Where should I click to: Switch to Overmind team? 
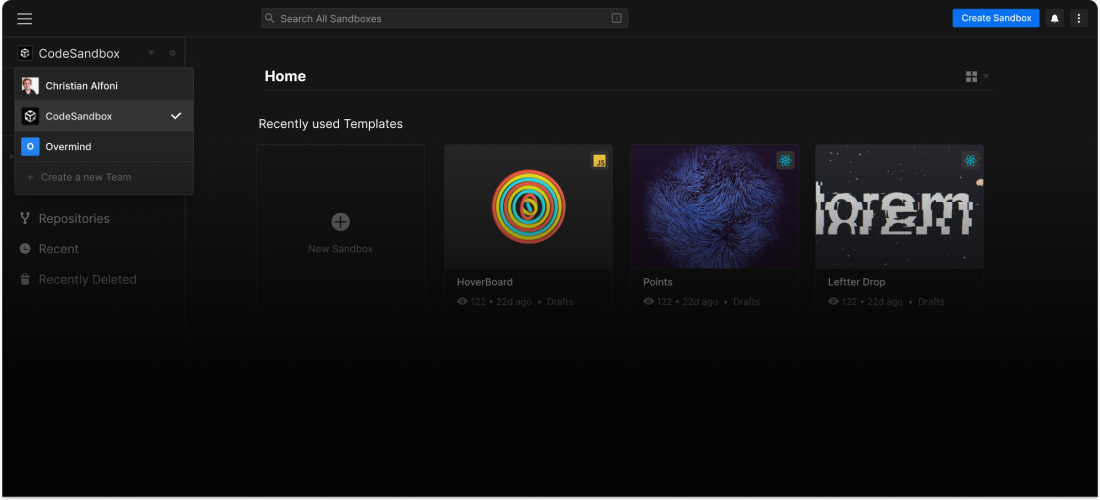[104, 147]
